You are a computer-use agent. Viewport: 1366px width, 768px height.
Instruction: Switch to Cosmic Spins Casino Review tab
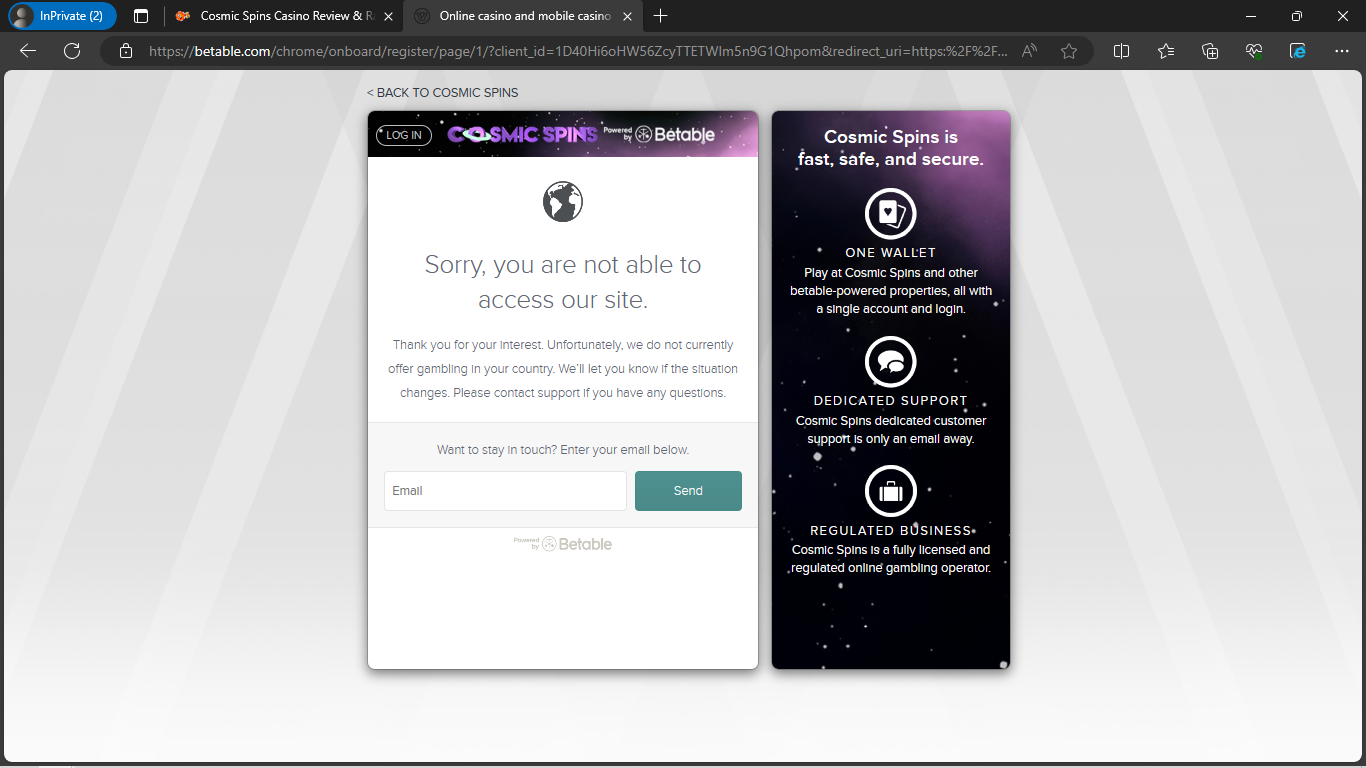coord(275,16)
